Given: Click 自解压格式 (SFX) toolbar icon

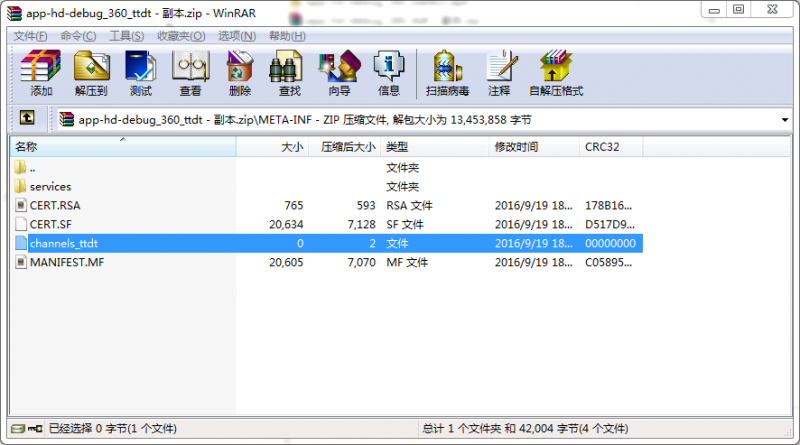Looking at the screenshot, I should (x=555, y=73).
